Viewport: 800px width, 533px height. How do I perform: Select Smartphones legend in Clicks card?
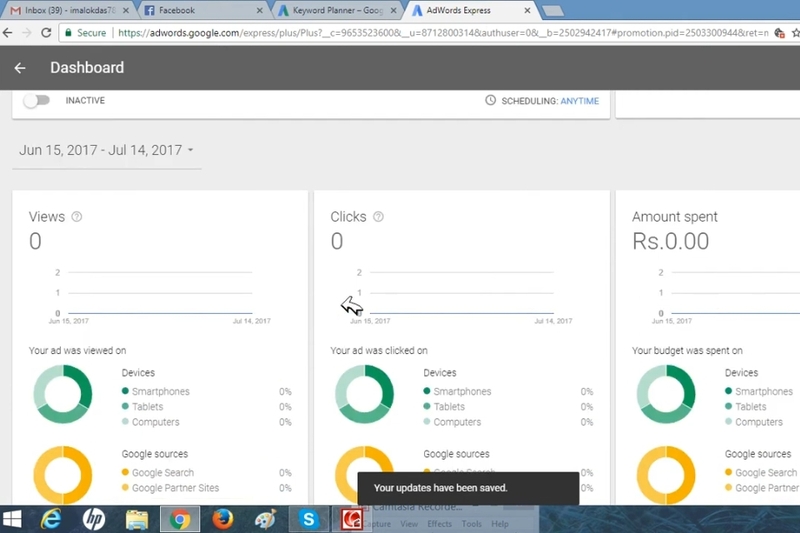457,391
